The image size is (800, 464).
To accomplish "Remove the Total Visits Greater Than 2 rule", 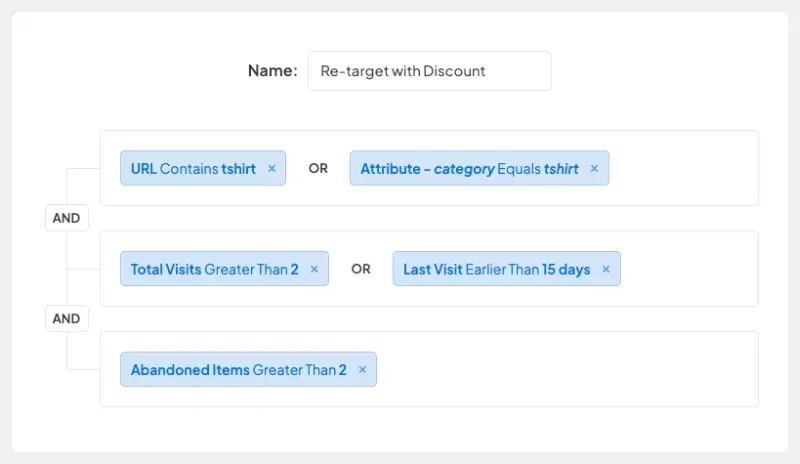I will 314,269.
